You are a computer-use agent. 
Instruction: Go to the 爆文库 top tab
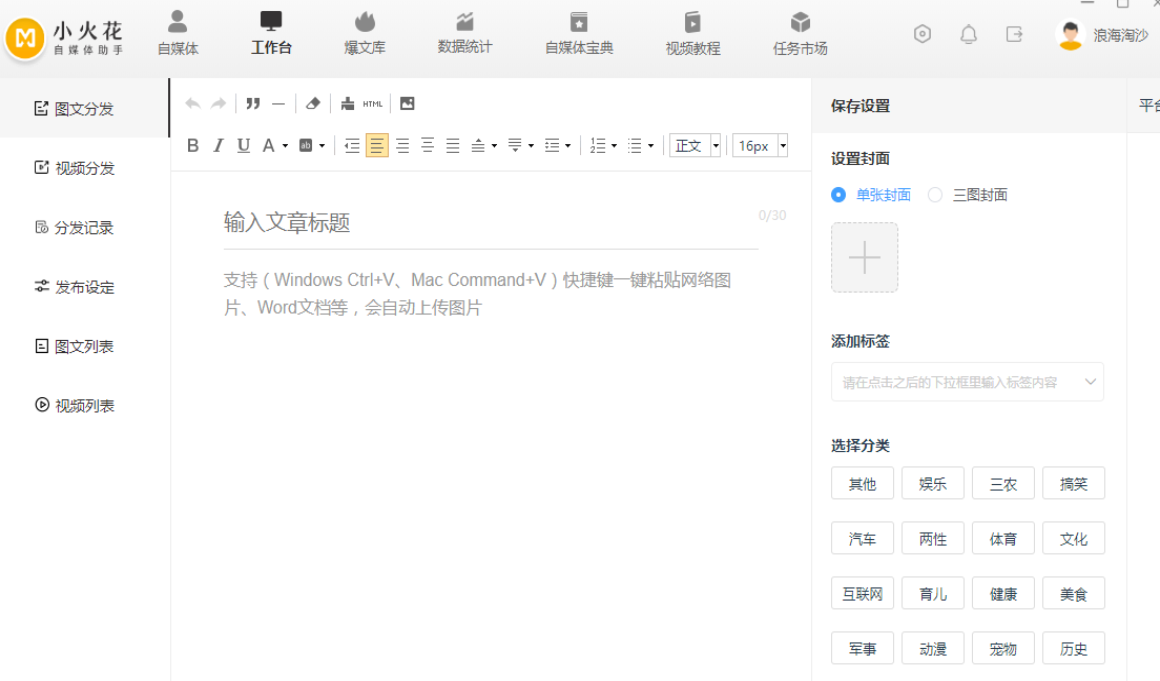click(x=365, y=33)
